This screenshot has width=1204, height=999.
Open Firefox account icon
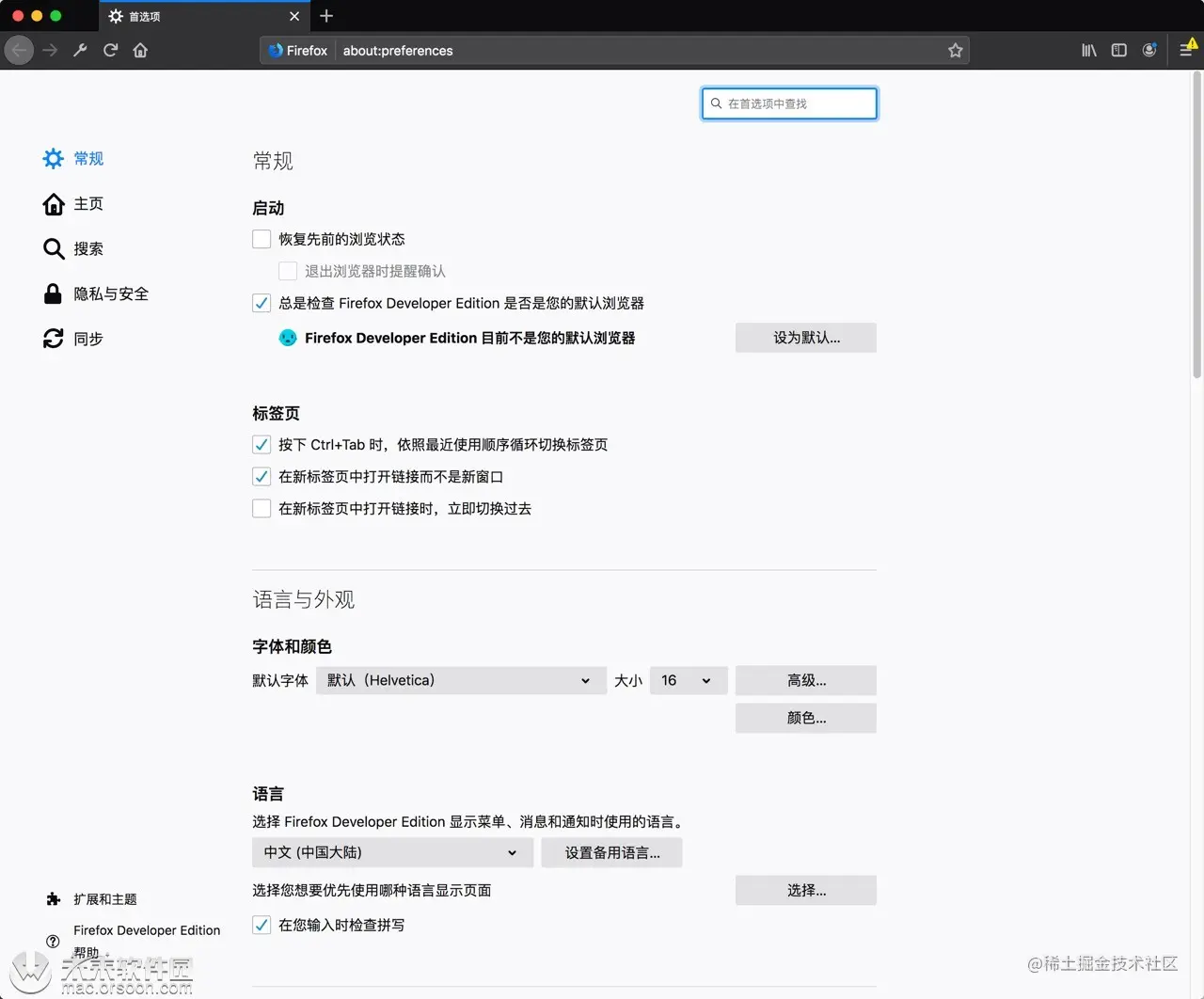click(1149, 50)
